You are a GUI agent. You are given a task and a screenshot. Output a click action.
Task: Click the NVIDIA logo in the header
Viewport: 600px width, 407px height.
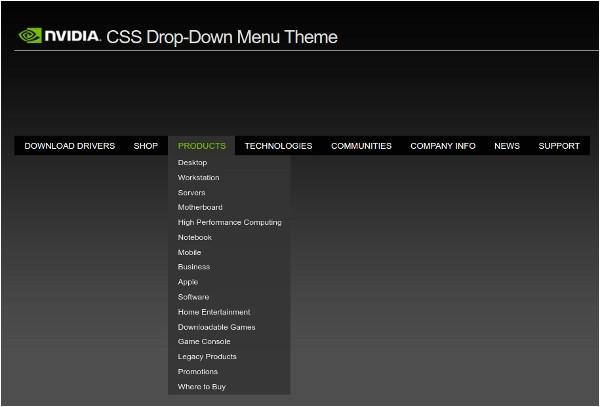(60, 36)
